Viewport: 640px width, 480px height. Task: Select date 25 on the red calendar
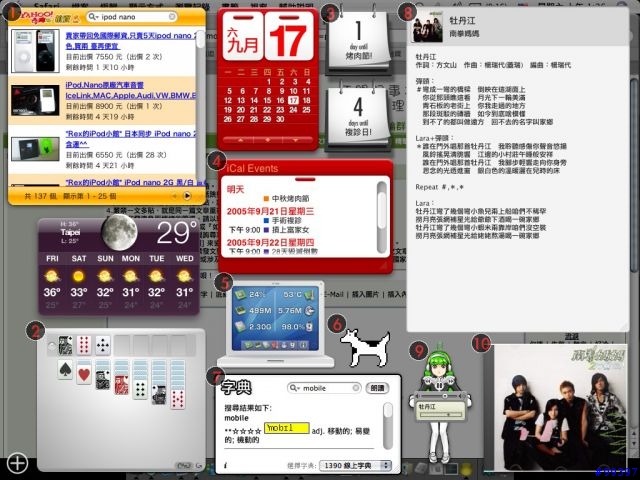[x=307, y=110]
